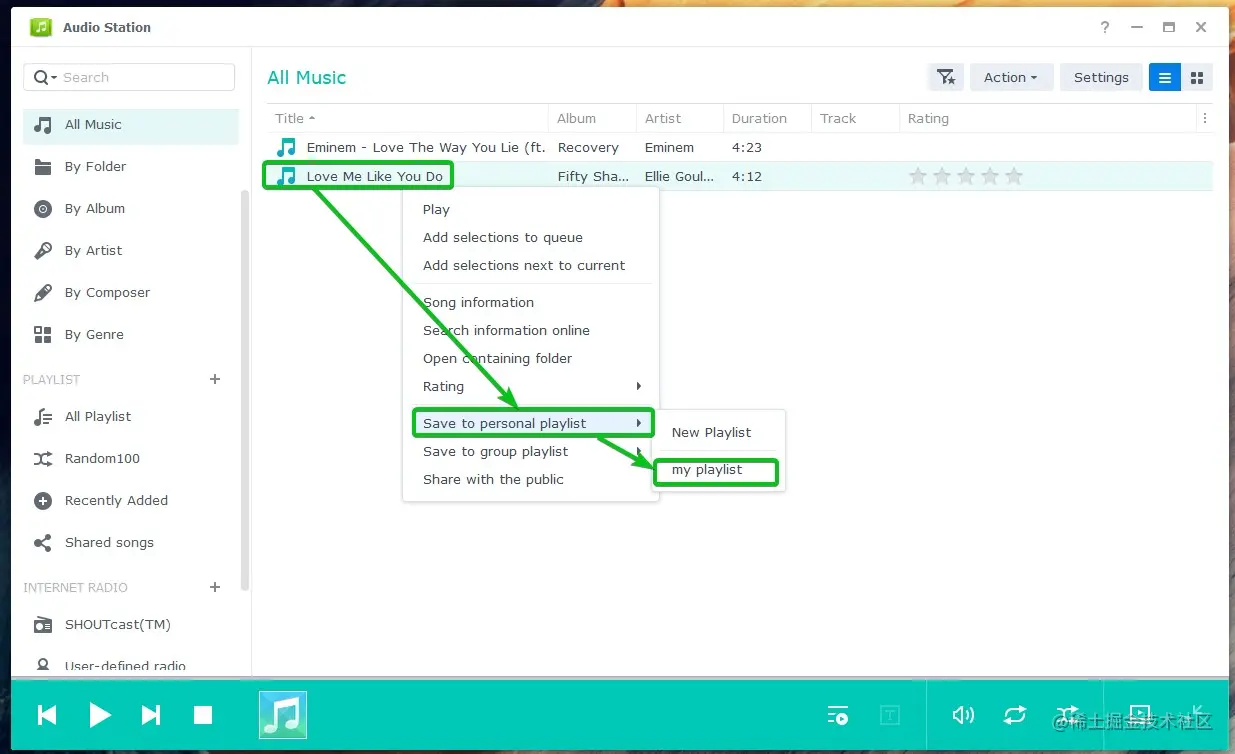
Task: Open Shared songs
Action: click(x=130, y=543)
